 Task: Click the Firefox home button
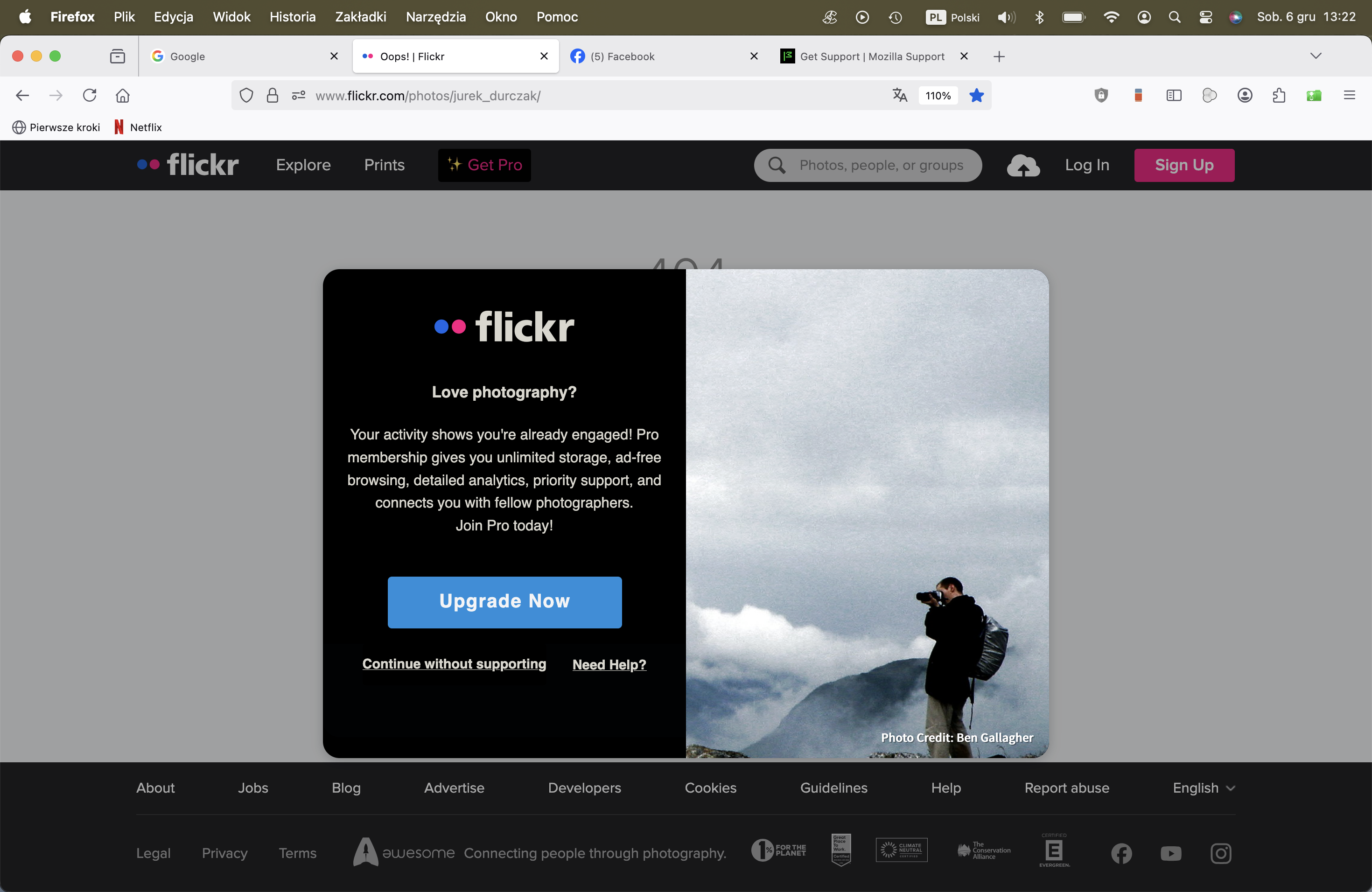(x=122, y=95)
